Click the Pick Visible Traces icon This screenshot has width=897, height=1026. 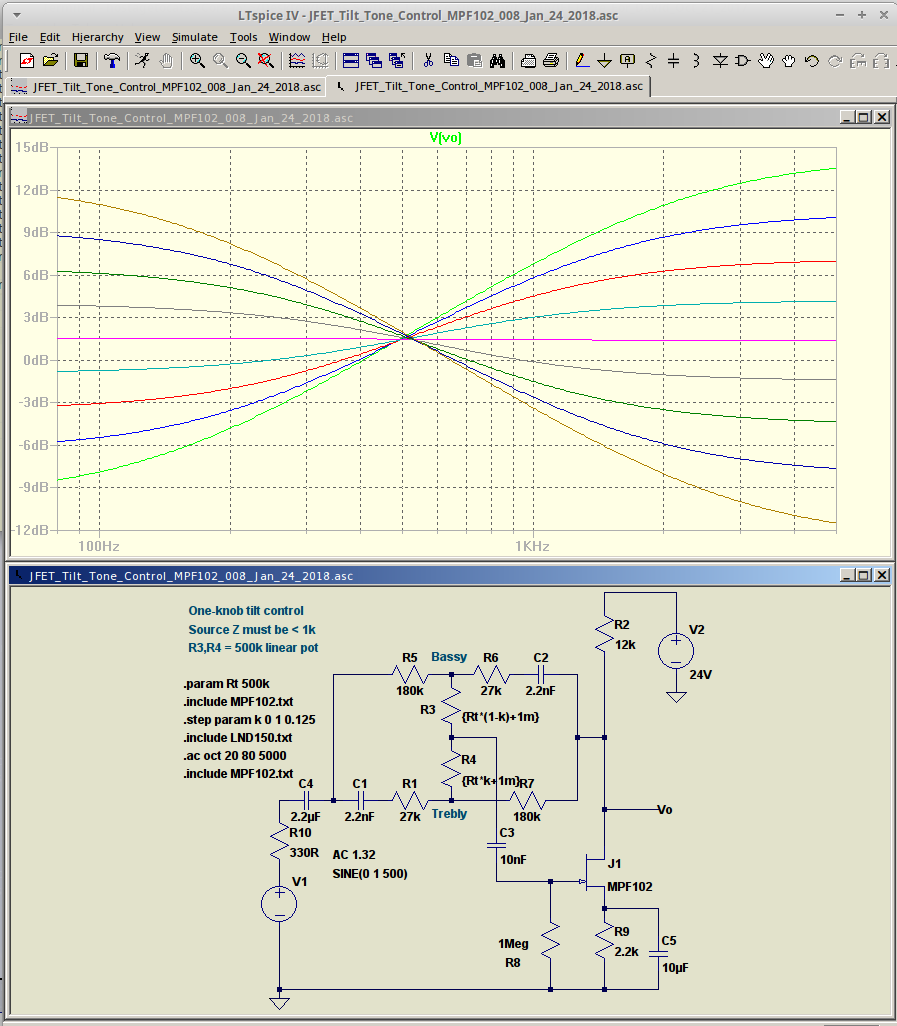tap(296, 61)
